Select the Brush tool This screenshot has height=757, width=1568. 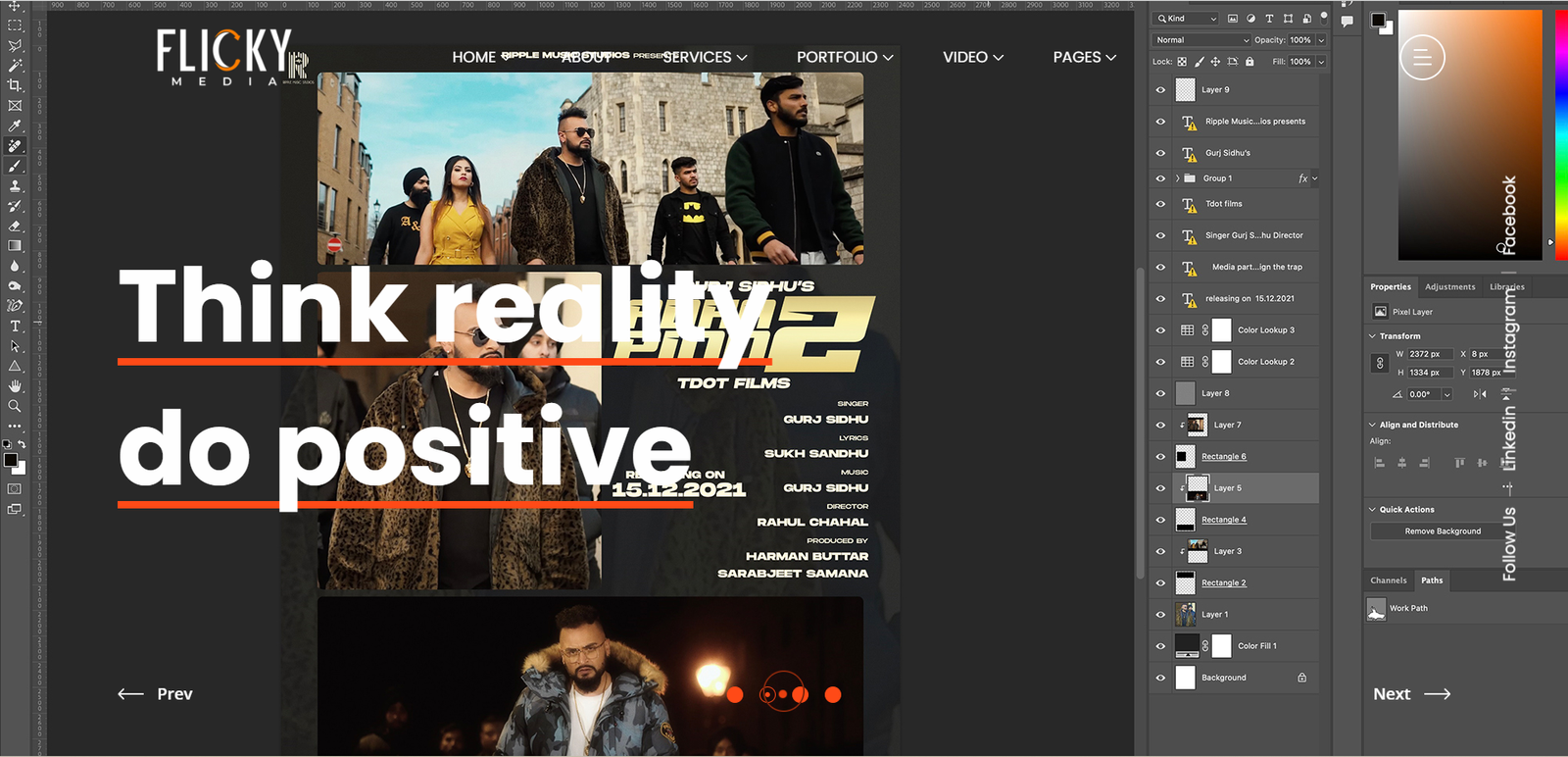(x=15, y=166)
